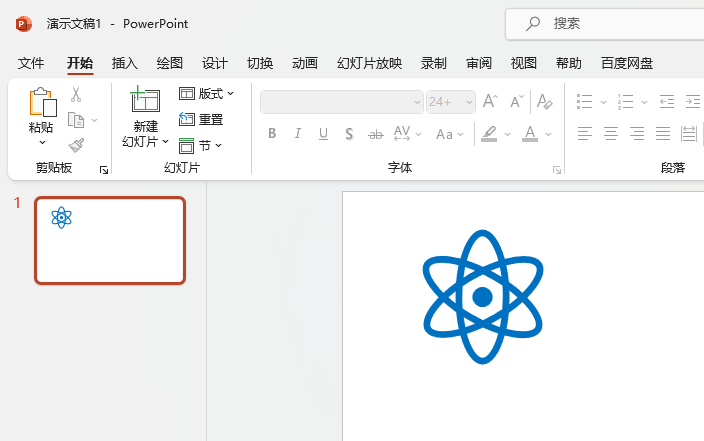The width and height of the screenshot is (704, 441).
Task: Click the 搜索 search box
Action: [x=605, y=24]
